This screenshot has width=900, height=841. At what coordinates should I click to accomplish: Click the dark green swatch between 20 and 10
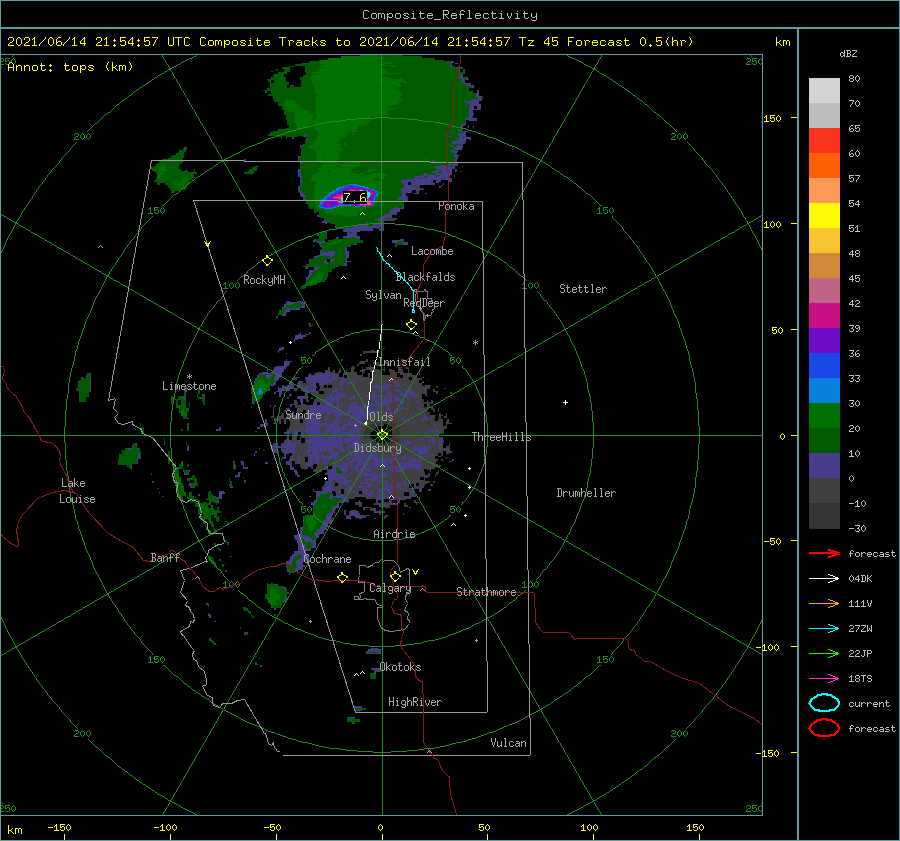(824, 440)
